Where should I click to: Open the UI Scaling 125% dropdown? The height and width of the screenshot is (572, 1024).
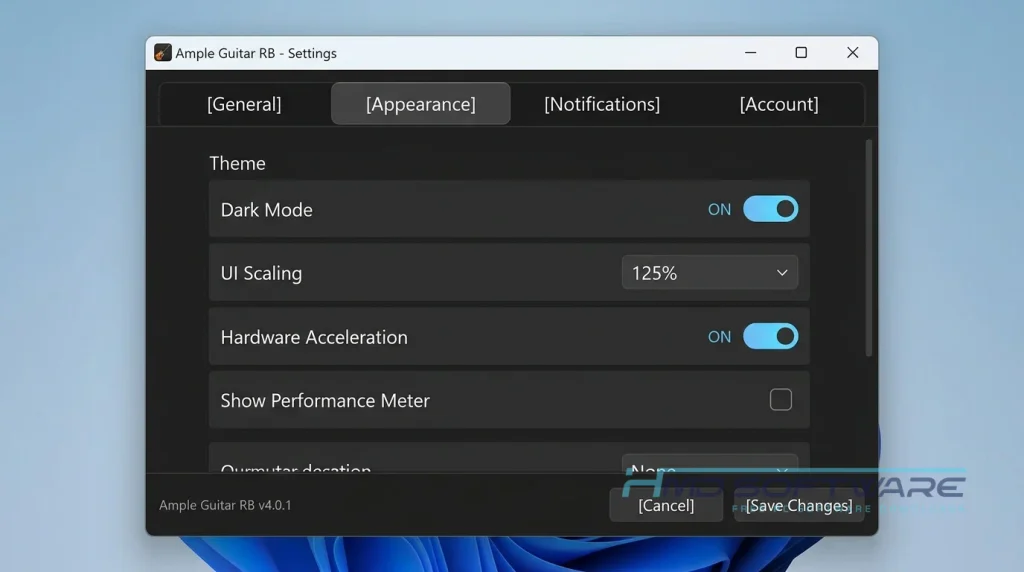(710, 272)
